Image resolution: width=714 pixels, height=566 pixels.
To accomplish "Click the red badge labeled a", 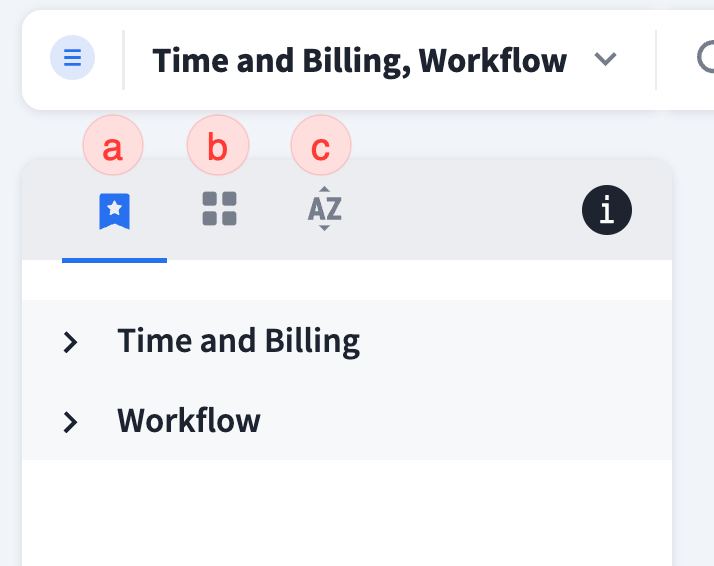I will (113, 148).
